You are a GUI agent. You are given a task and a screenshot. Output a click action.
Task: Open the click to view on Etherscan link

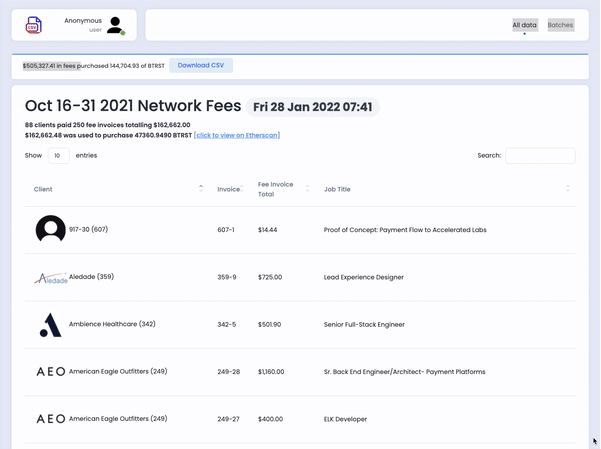click(237, 135)
